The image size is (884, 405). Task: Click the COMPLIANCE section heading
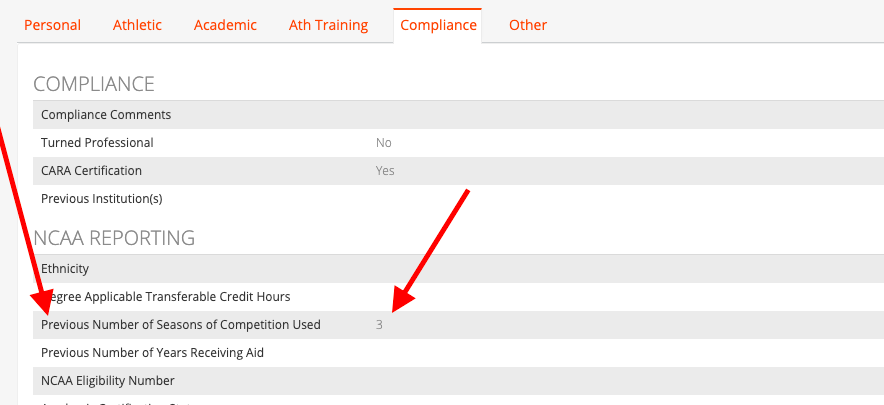coord(94,84)
